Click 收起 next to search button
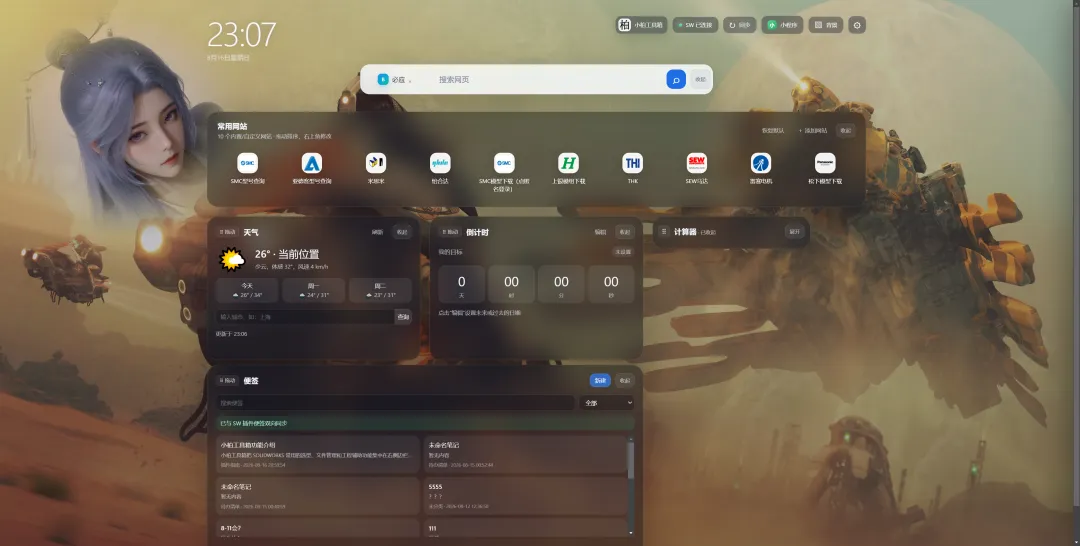1080x546 pixels. (x=700, y=80)
